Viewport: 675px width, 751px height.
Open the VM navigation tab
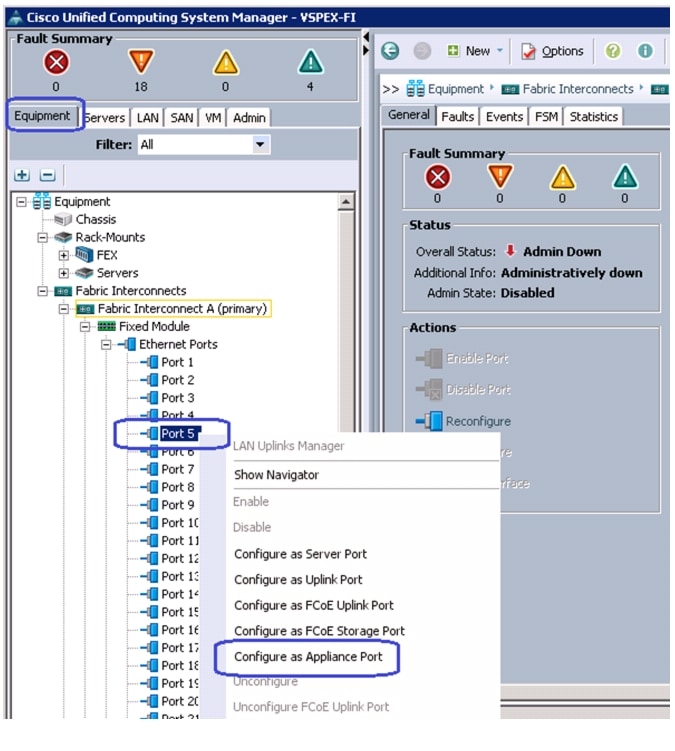213,118
